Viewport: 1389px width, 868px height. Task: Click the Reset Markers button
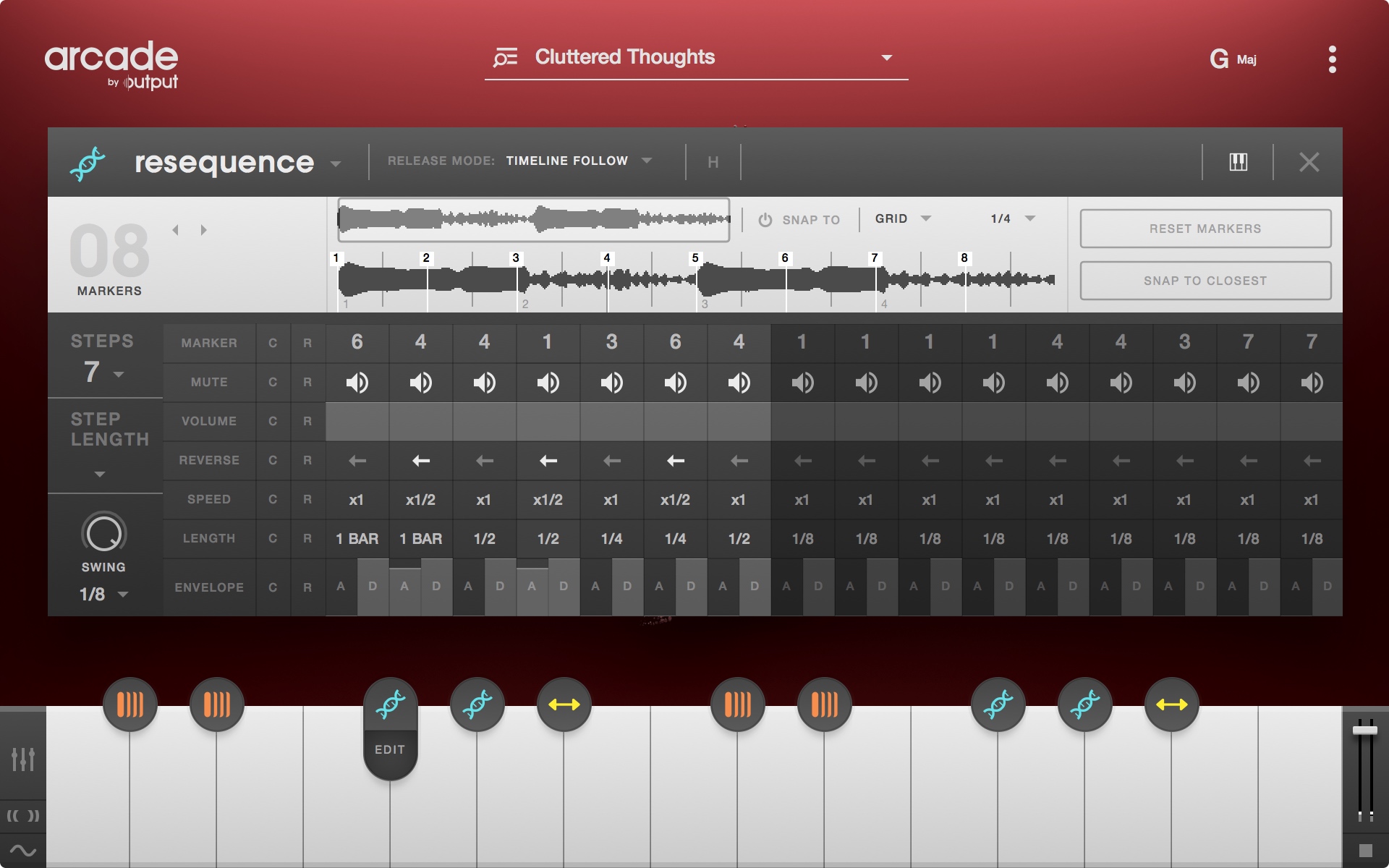[1205, 229]
